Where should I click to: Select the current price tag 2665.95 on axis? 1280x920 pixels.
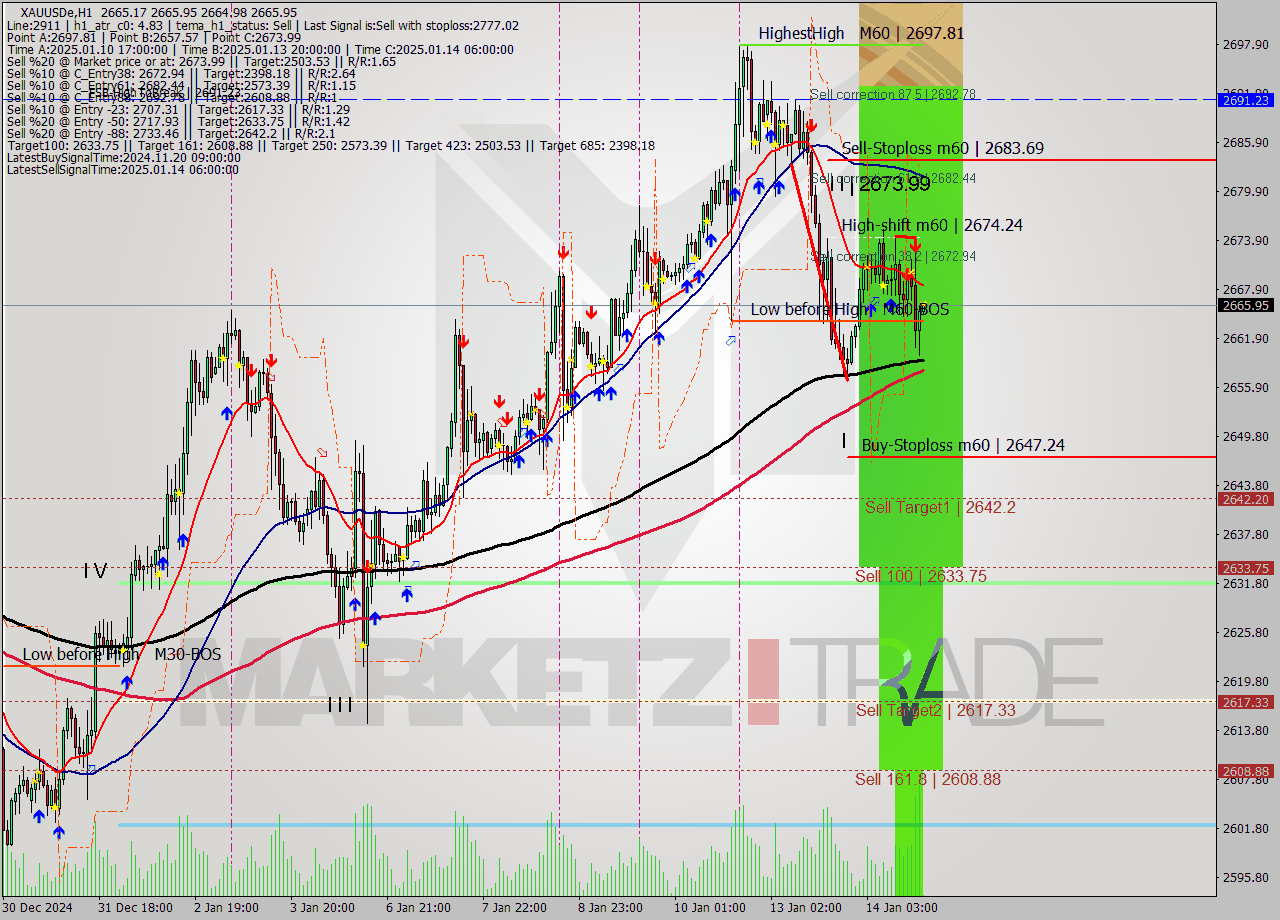coord(1246,305)
